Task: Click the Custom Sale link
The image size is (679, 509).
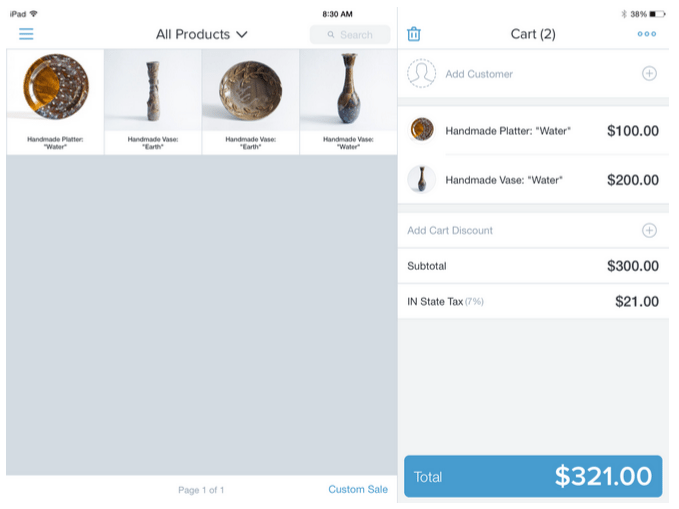Action: coord(358,490)
